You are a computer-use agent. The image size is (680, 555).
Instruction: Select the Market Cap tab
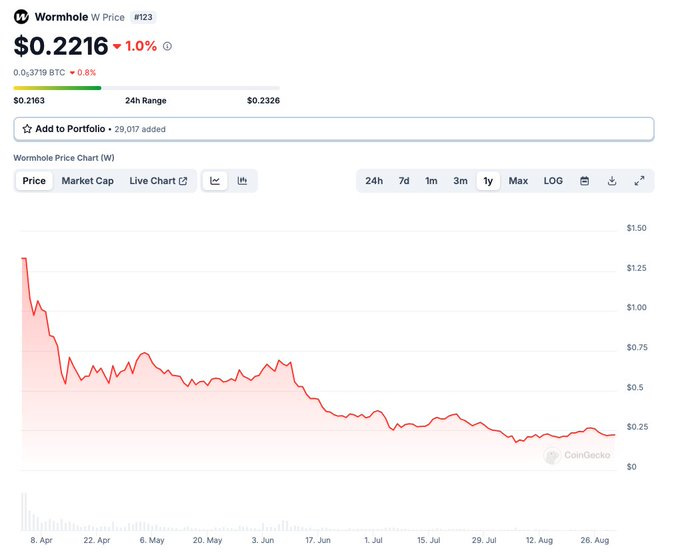(x=88, y=181)
